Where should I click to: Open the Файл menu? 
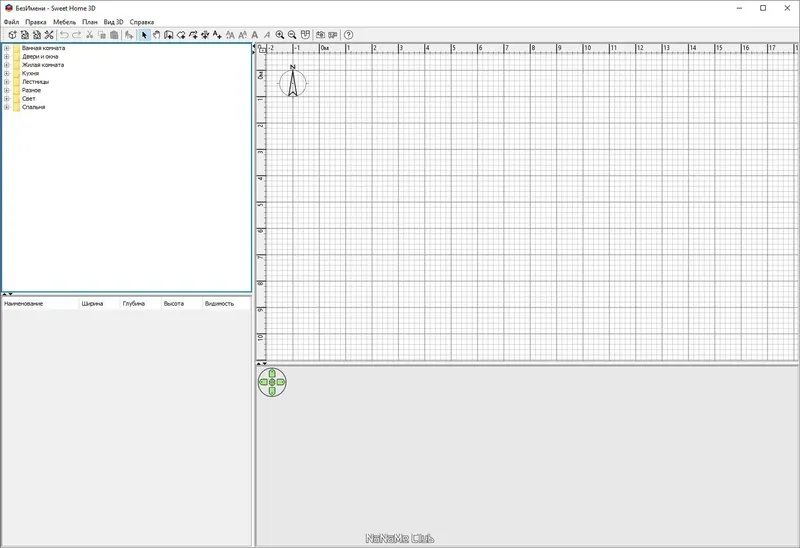point(11,22)
